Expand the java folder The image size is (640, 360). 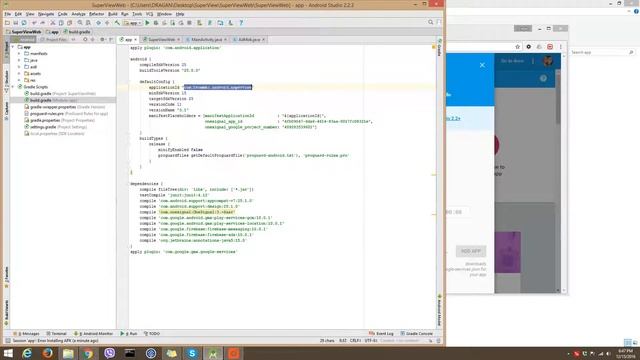tap(19, 60)
